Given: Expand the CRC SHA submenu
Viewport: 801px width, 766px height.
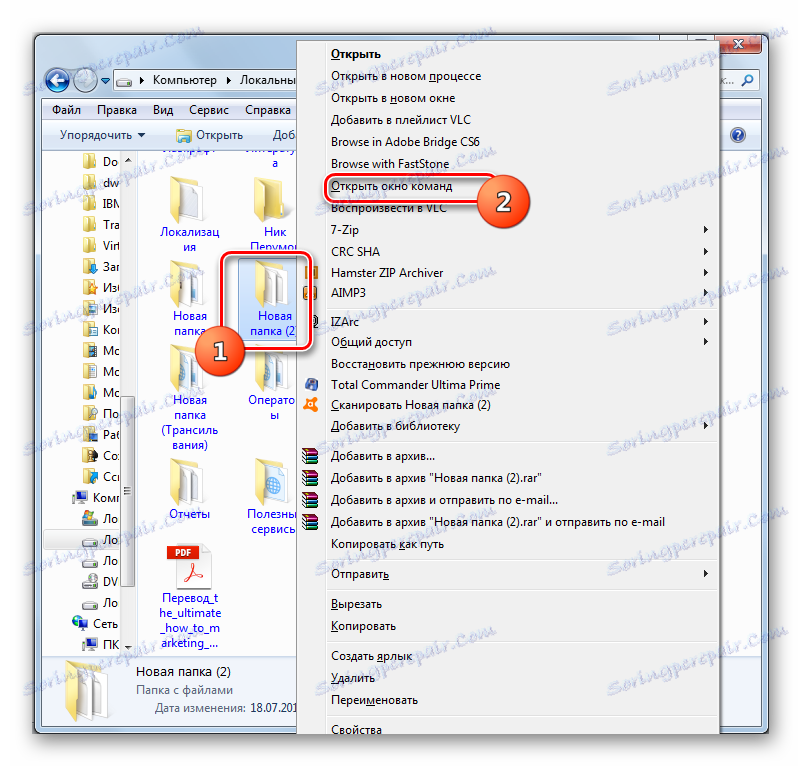Looking at the screenshot, I should pos(705,251).
